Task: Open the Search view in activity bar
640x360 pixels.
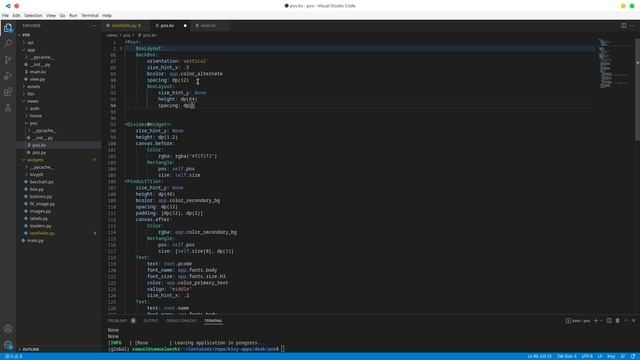Action: coord(8,43)
